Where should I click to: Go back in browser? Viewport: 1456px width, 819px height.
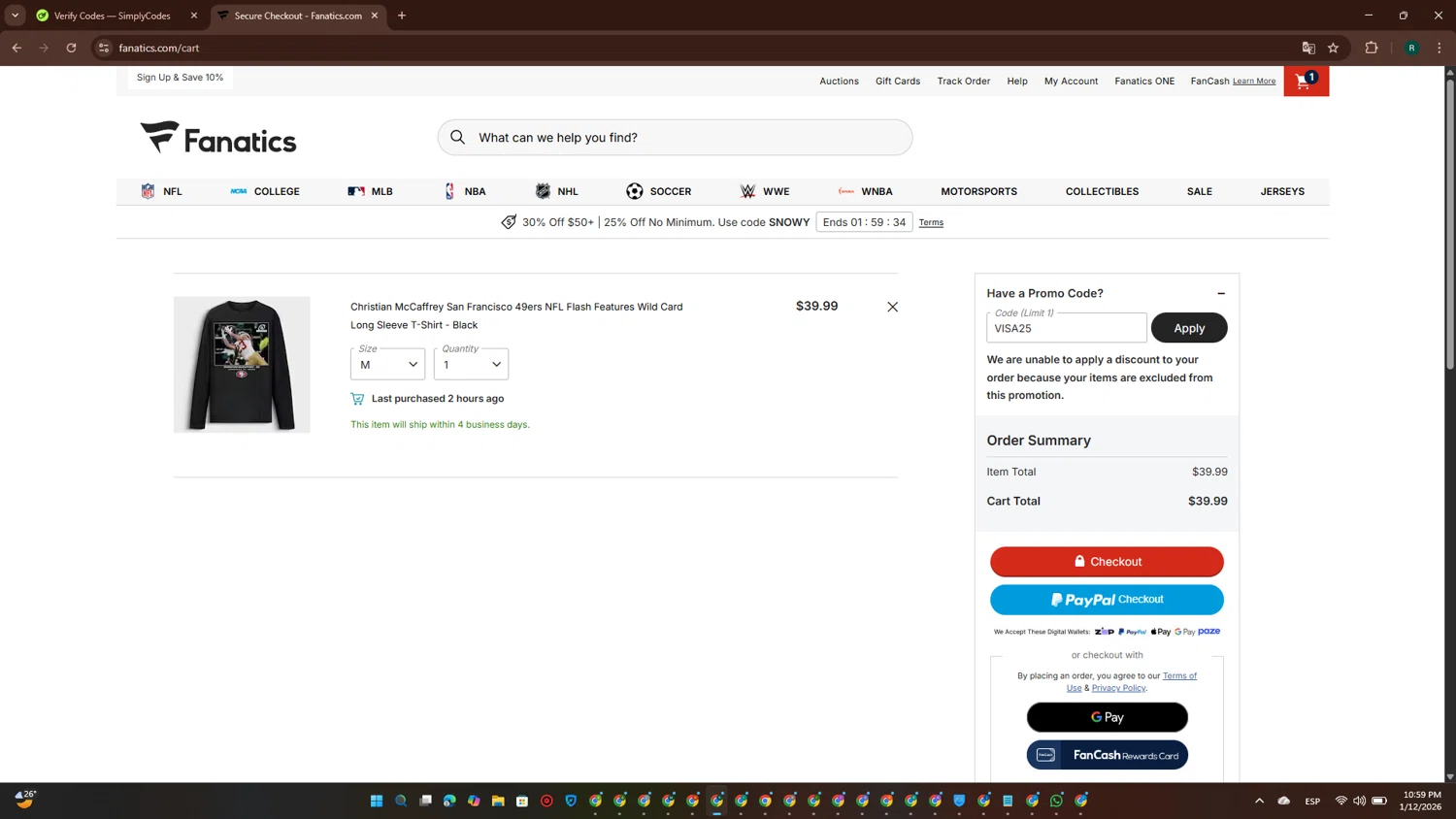pos(17,48)
